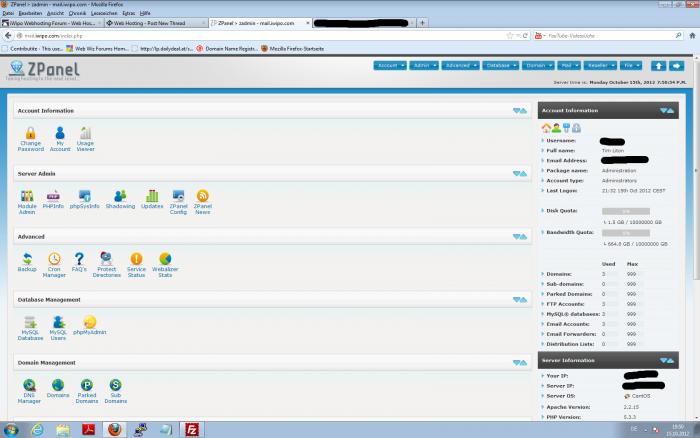Open the Bearbeiten menu in Firefox
This screenshot has width=700, height=438.
click(30, 13)
